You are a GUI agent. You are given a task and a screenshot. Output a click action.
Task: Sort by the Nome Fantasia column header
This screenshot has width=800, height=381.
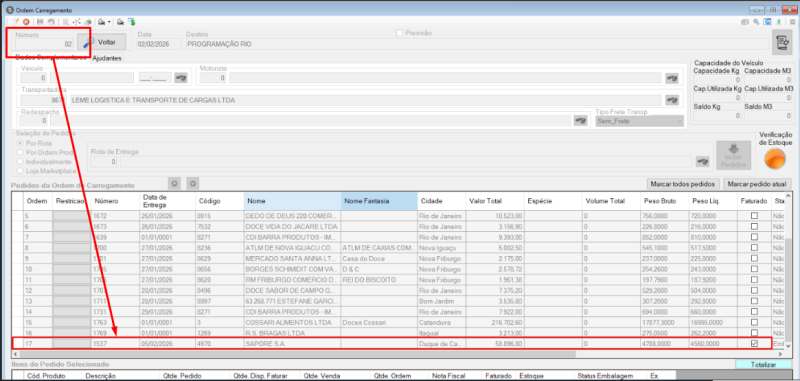(379, 201)
